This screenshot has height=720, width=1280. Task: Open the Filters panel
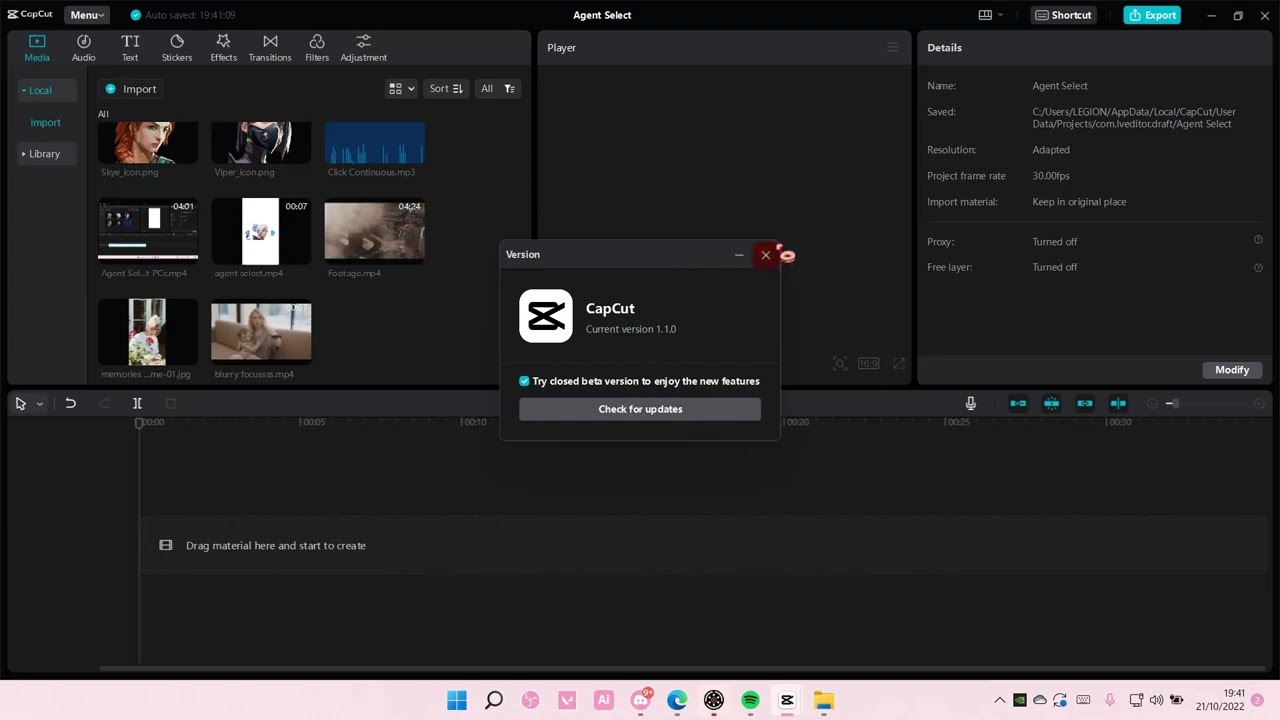(x=317, y=47)
